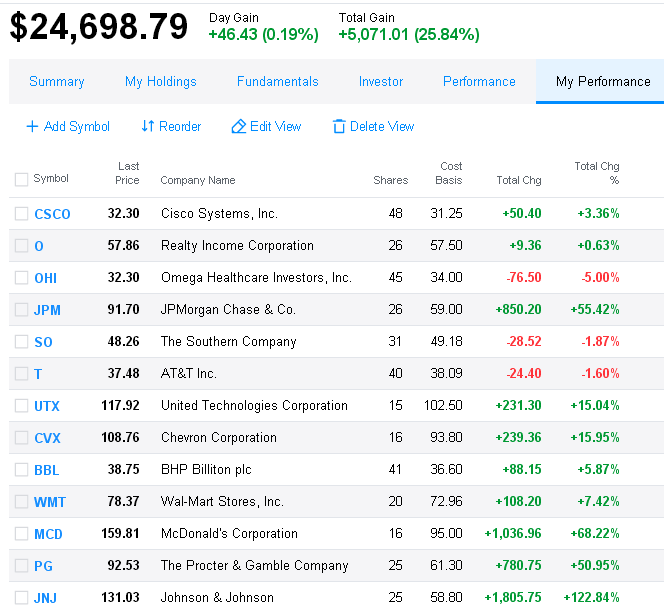664x611 pixels.
Task: Click the plus icon beside Add Symbol
Action: click(32, 126)
